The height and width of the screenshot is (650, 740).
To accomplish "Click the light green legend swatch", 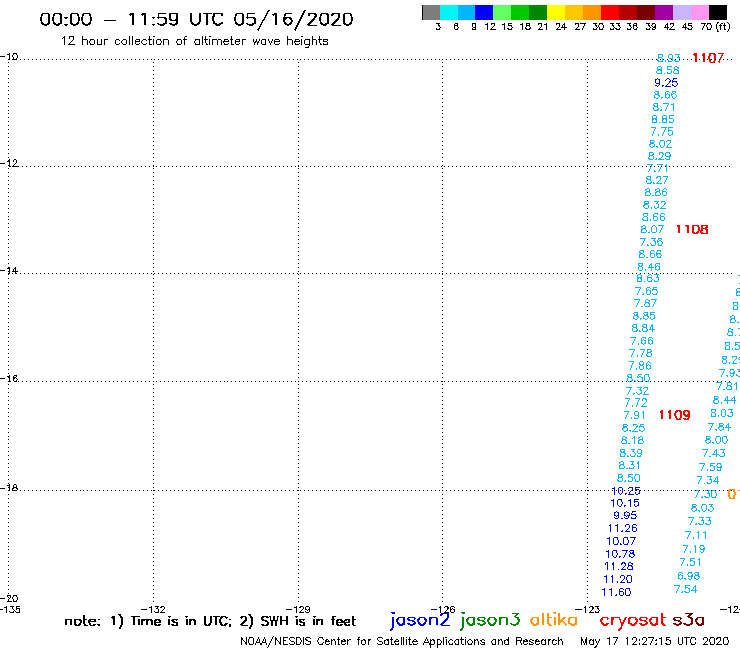I will [502, 12].
